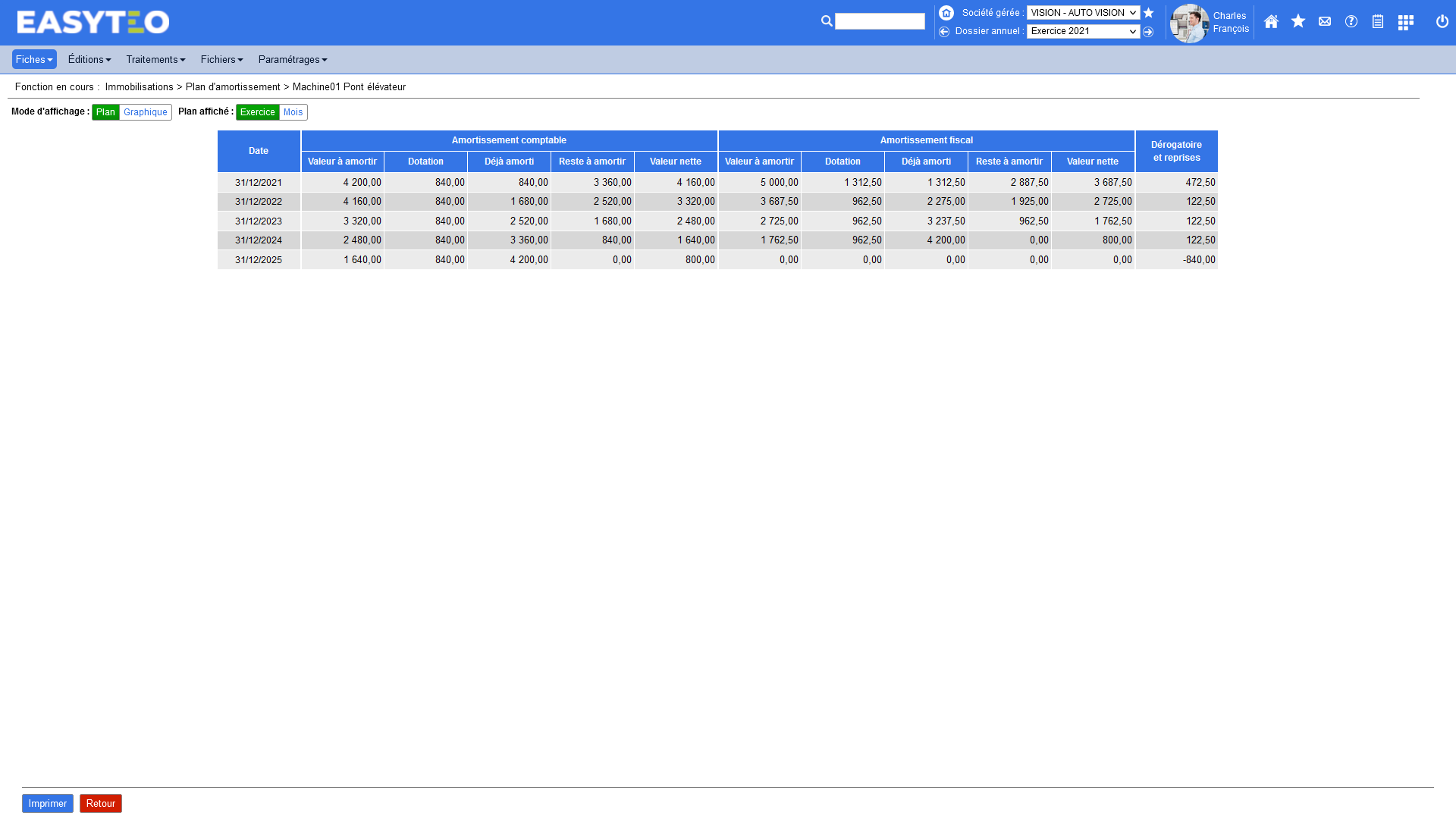Go to next annual folder arrow
The width and height of the screenshot is (1456, 819).
tap(1148, 32)
